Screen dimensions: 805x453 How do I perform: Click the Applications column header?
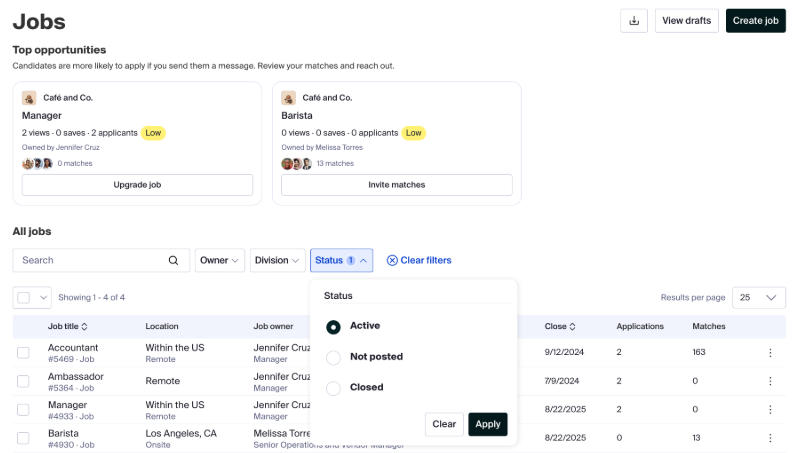pos(640,326)
